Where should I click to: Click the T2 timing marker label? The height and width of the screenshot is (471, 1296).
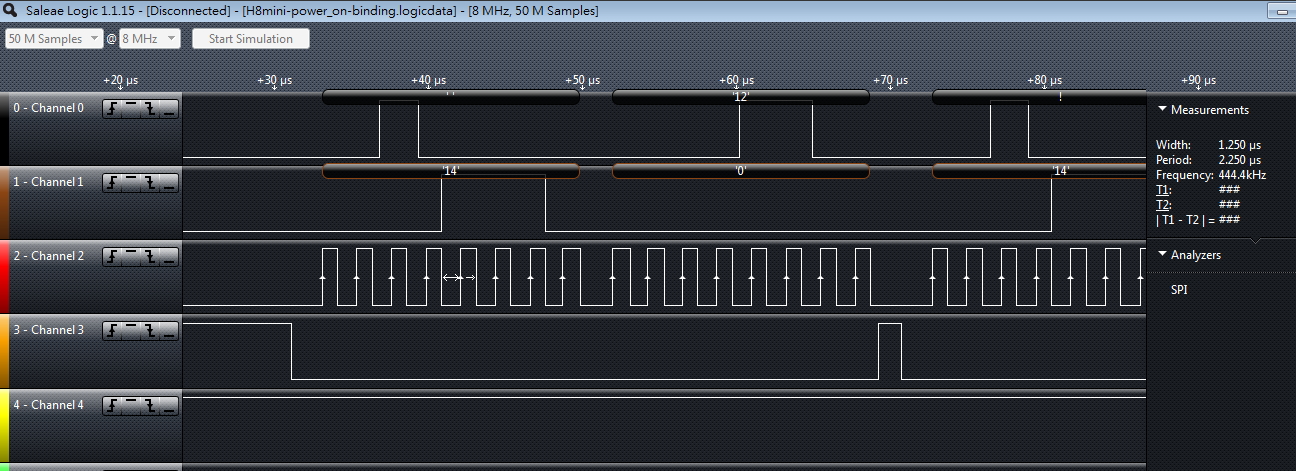point(1162,204)
